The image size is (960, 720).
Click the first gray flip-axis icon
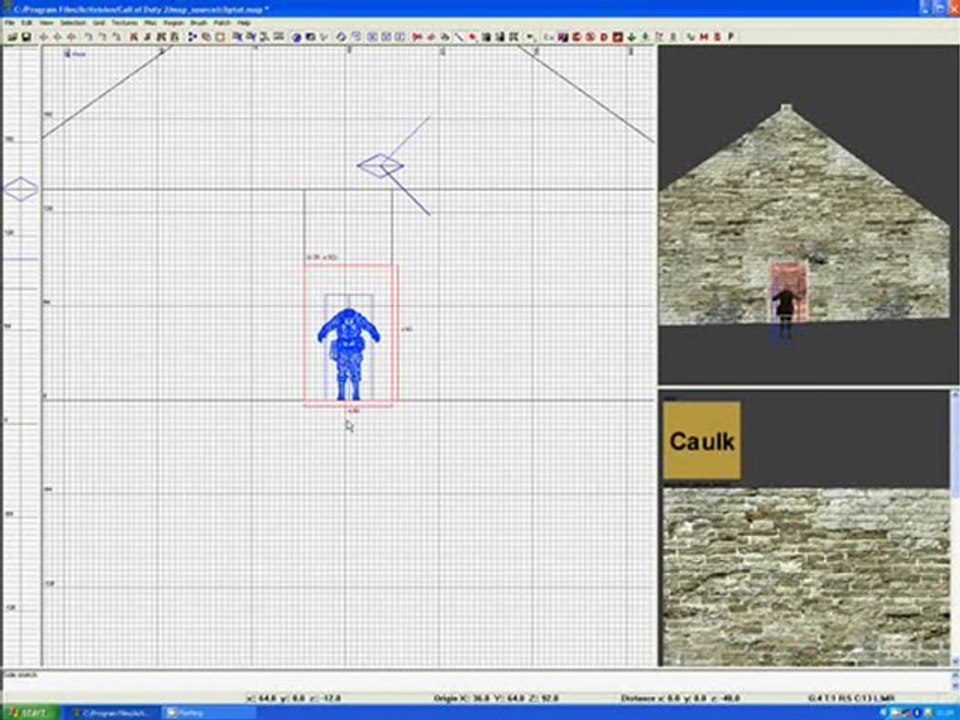coord(43,37)
